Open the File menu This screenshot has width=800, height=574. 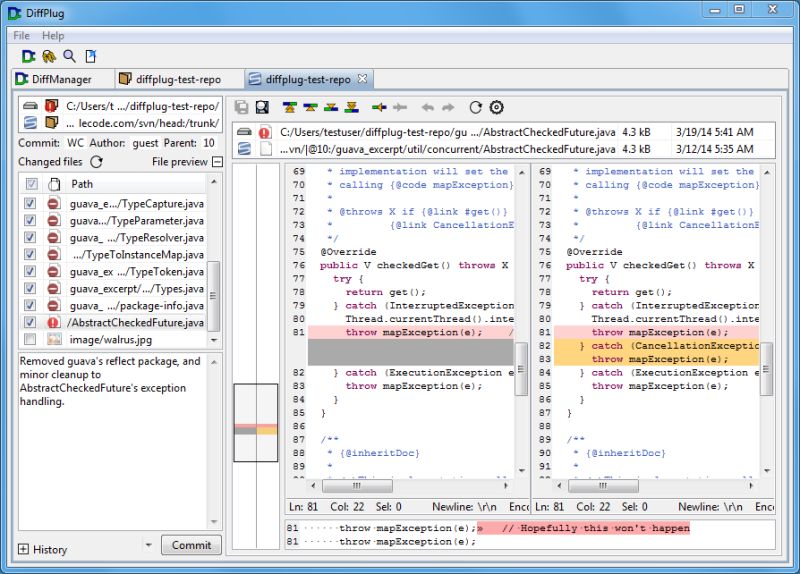point(21,36)
